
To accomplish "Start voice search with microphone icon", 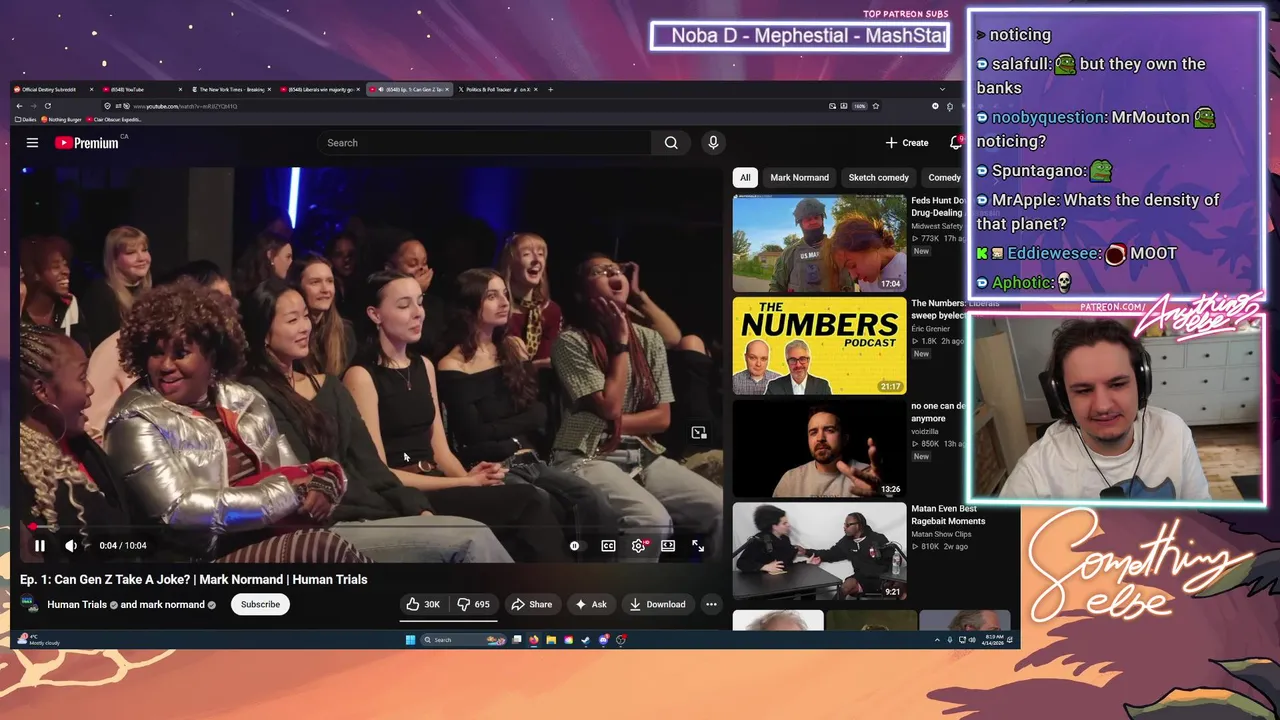I will click(x=713, y=143).
